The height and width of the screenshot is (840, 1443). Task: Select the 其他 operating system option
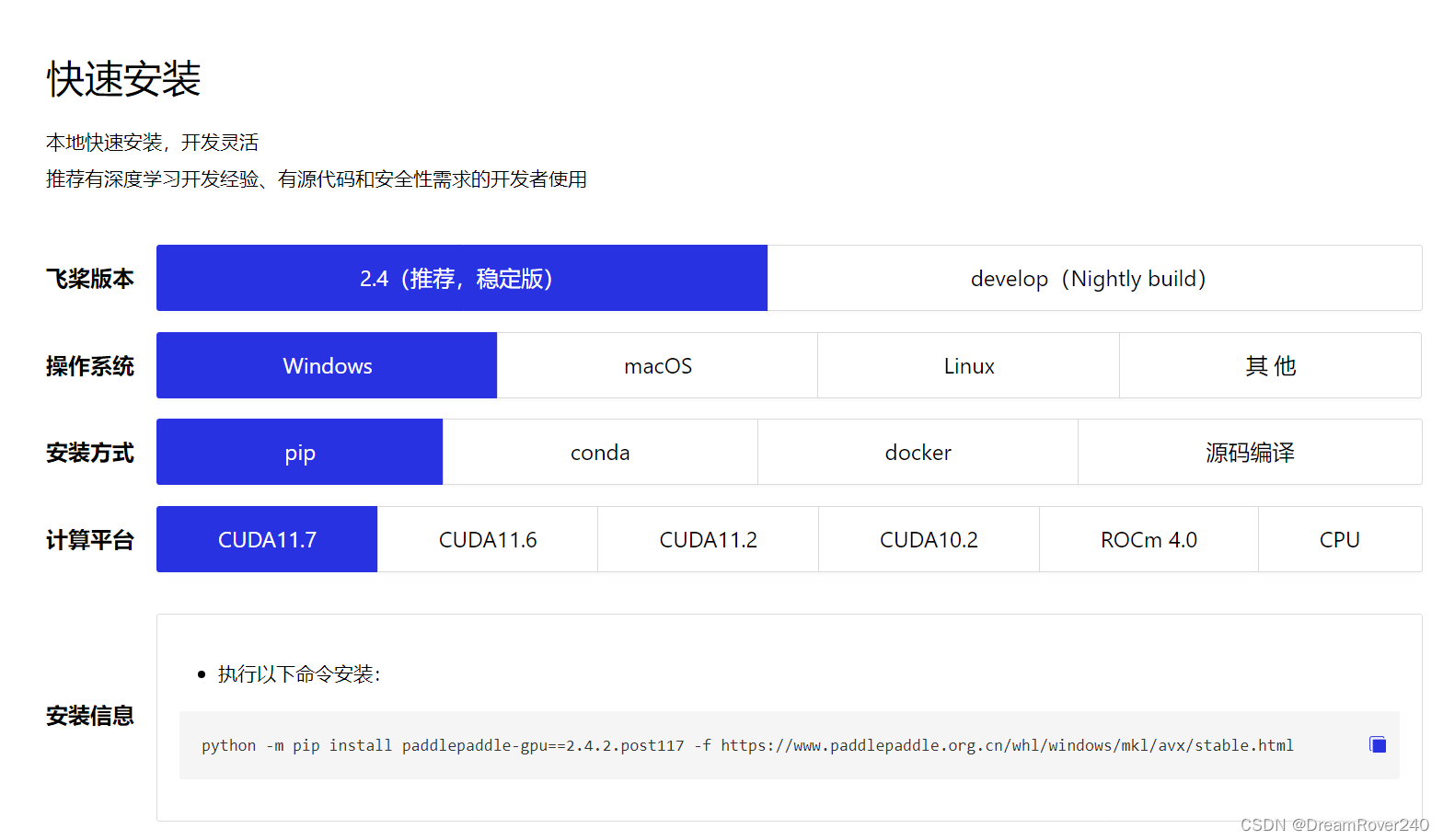click(x=1270, y=365)
